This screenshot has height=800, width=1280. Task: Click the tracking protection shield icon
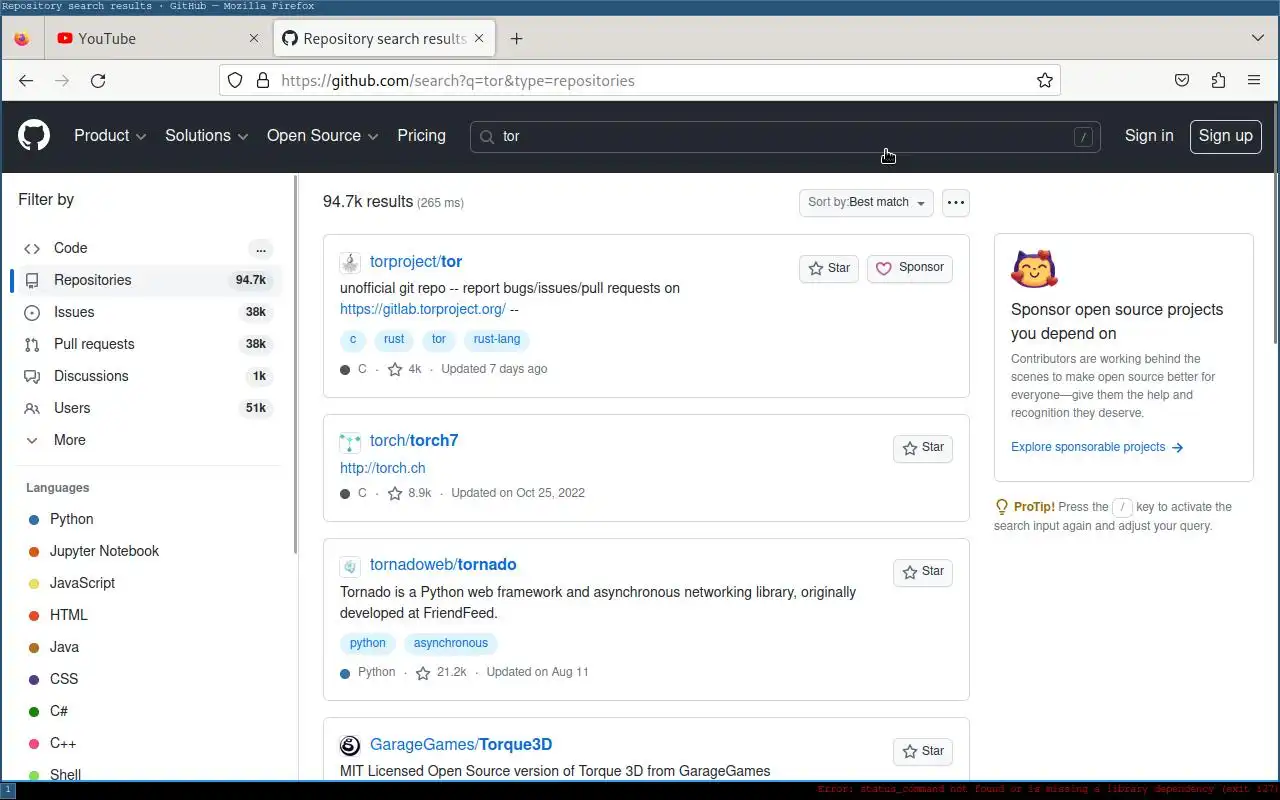point(235,81)
